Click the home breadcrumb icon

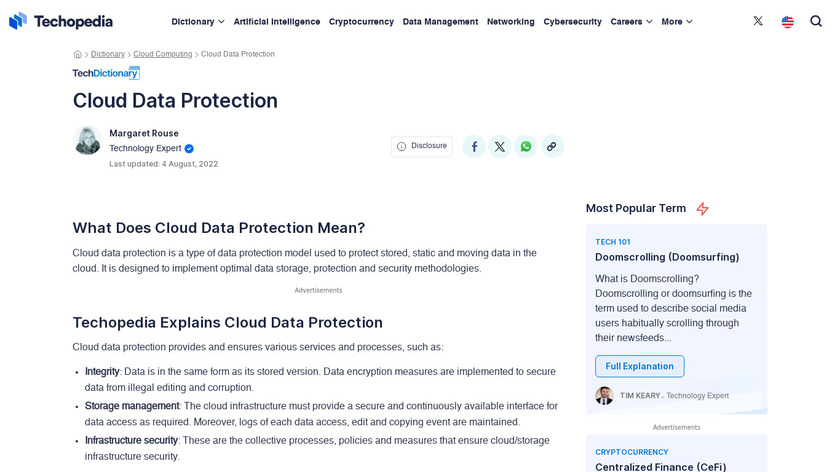point(78,54)
